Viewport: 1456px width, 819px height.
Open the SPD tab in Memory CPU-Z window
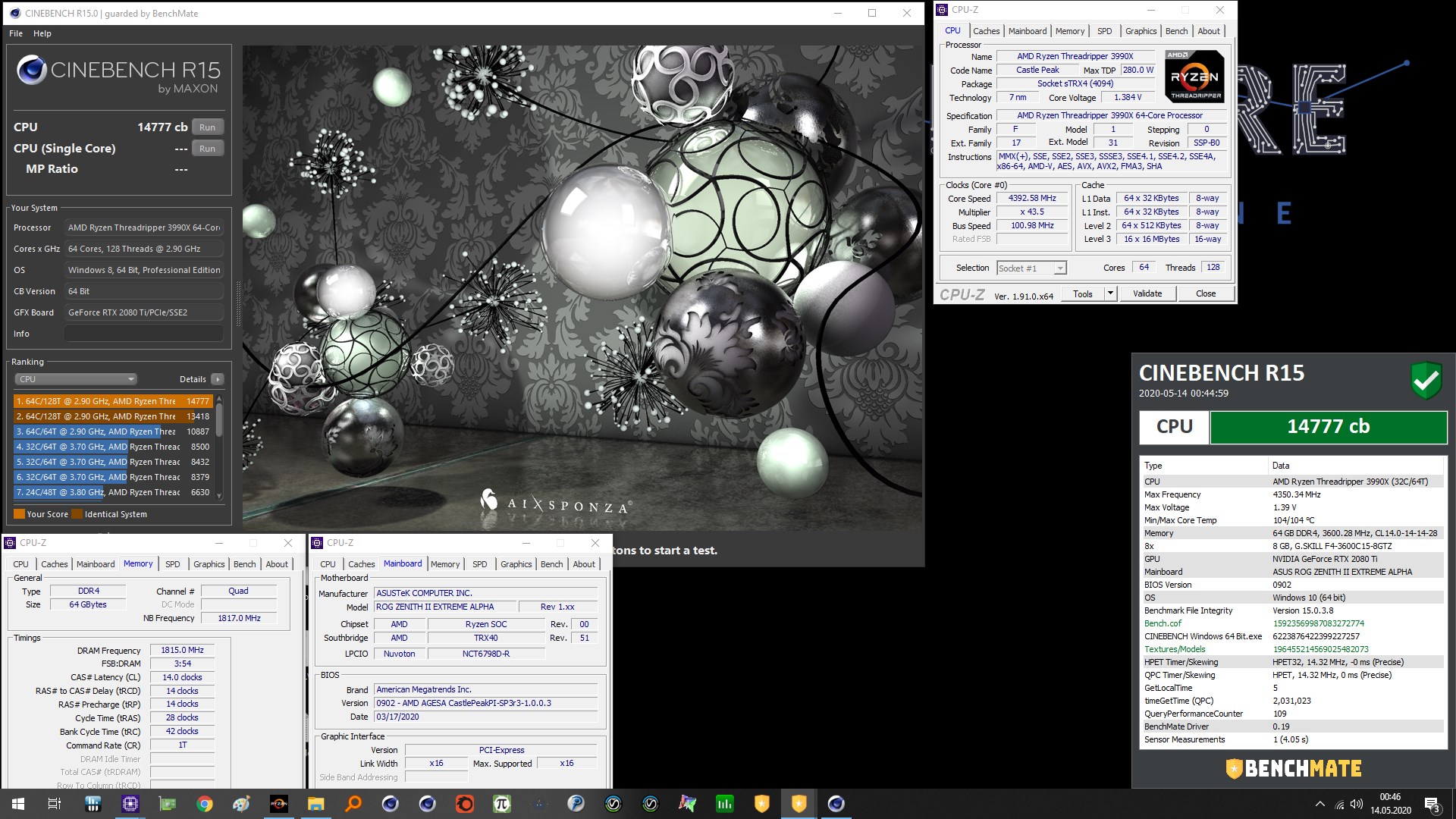click(x=173, y=564)
